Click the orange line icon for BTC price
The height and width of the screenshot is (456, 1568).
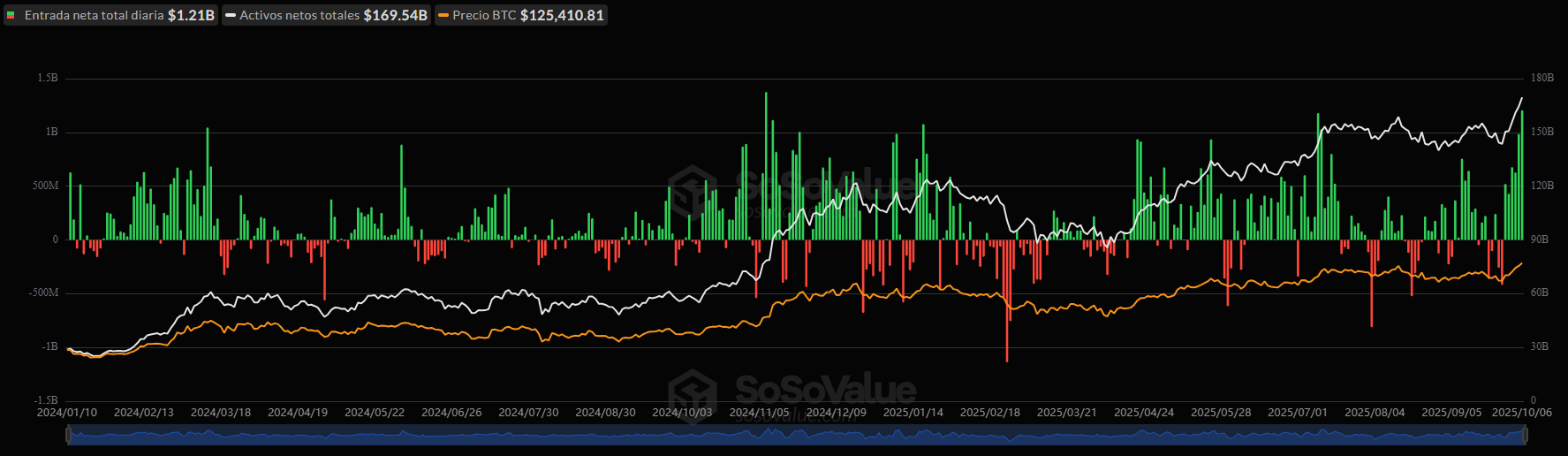[443, 15]
